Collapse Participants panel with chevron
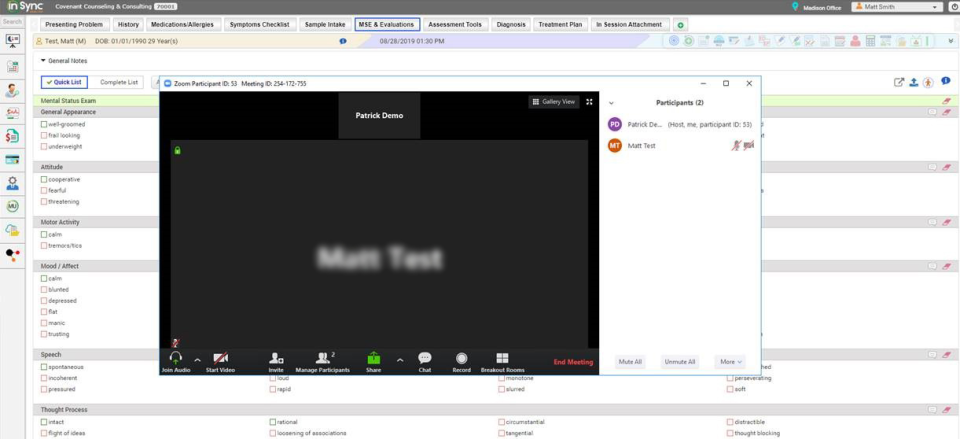960x439 pixels. [611, 103]
